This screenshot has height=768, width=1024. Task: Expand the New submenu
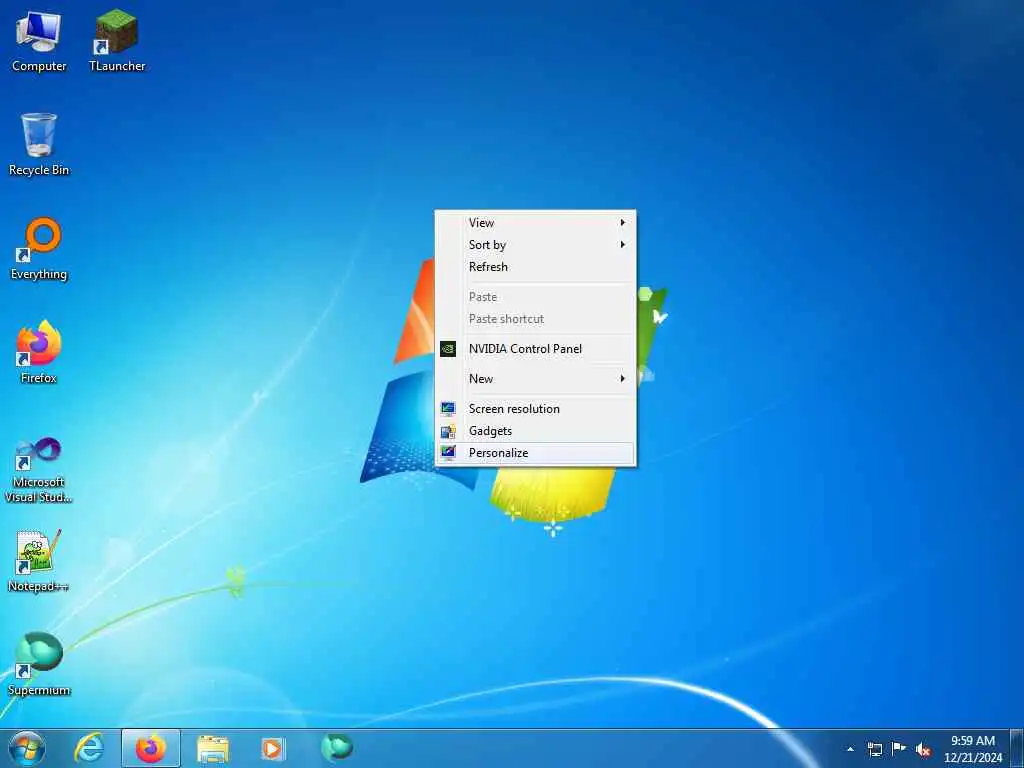pyautogui.click(x=535, y=379)
